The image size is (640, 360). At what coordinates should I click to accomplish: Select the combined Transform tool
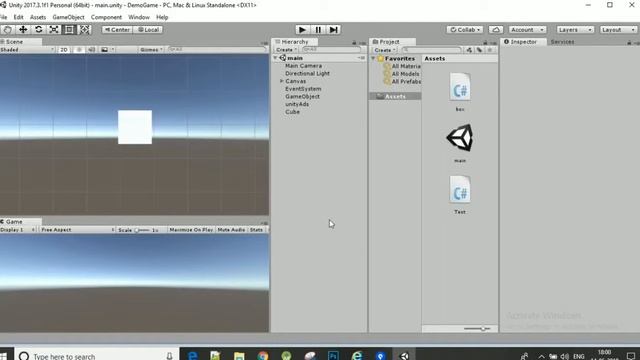click(84, 30)
